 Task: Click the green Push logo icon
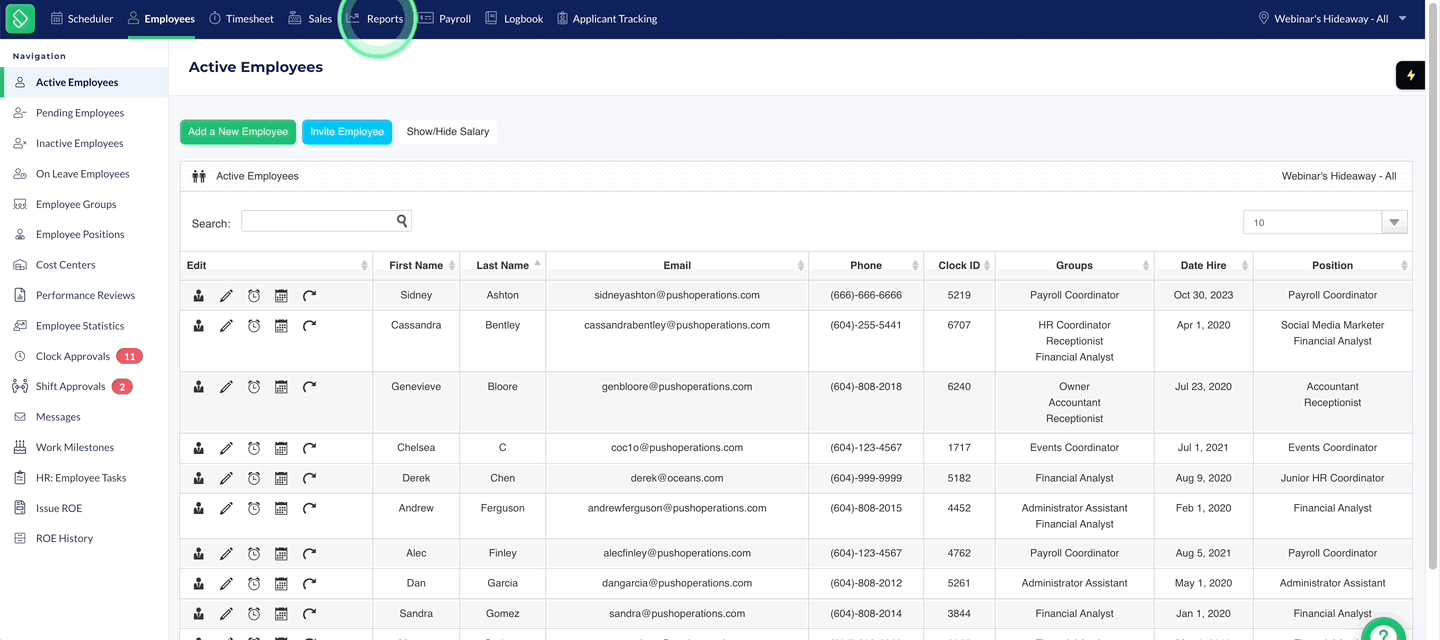(20, 18)
